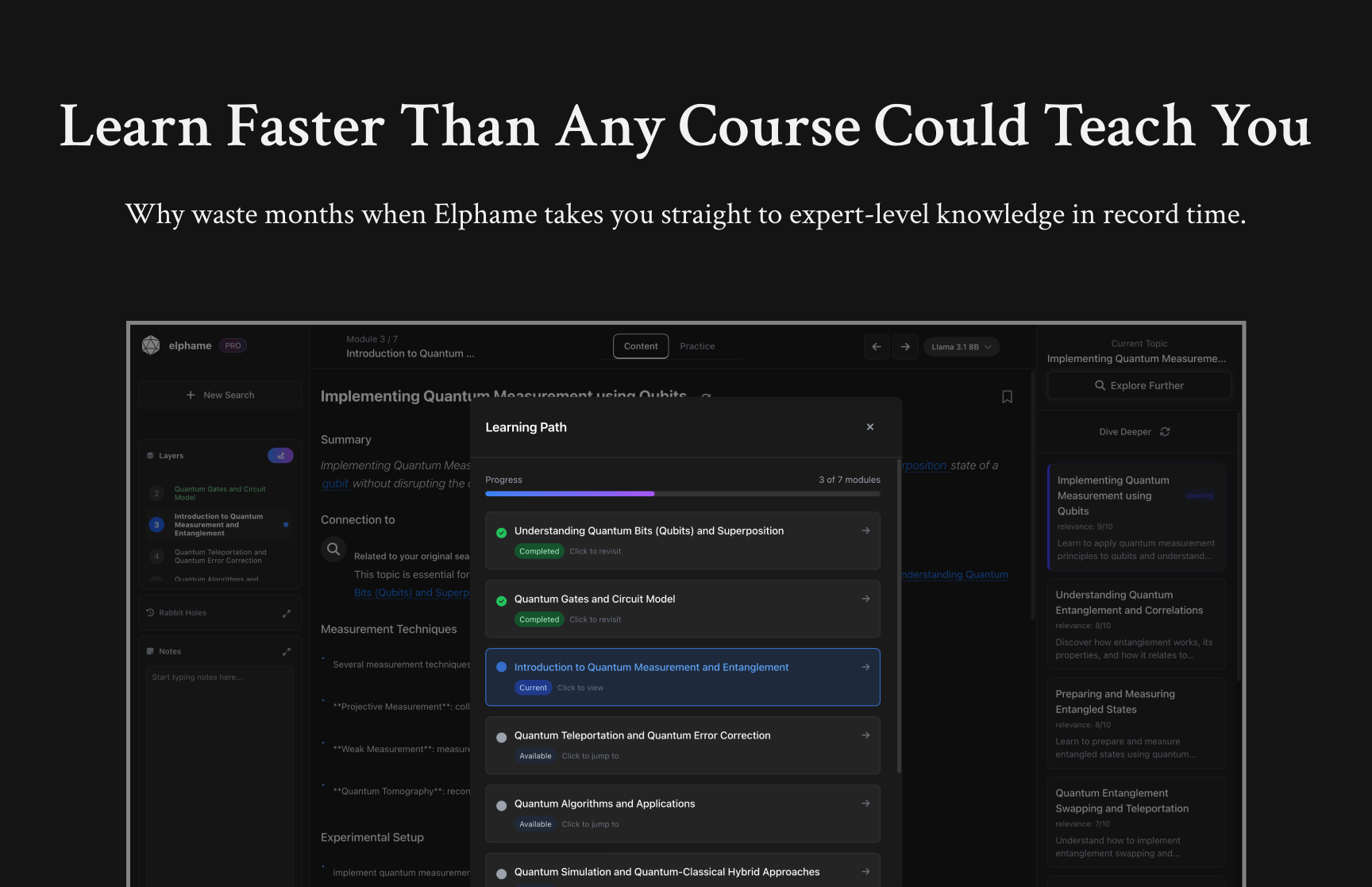Go to previous module with the left arrow
This screenshot has height=887, width=1372.
pyautogui.click(x=877, y=346)
